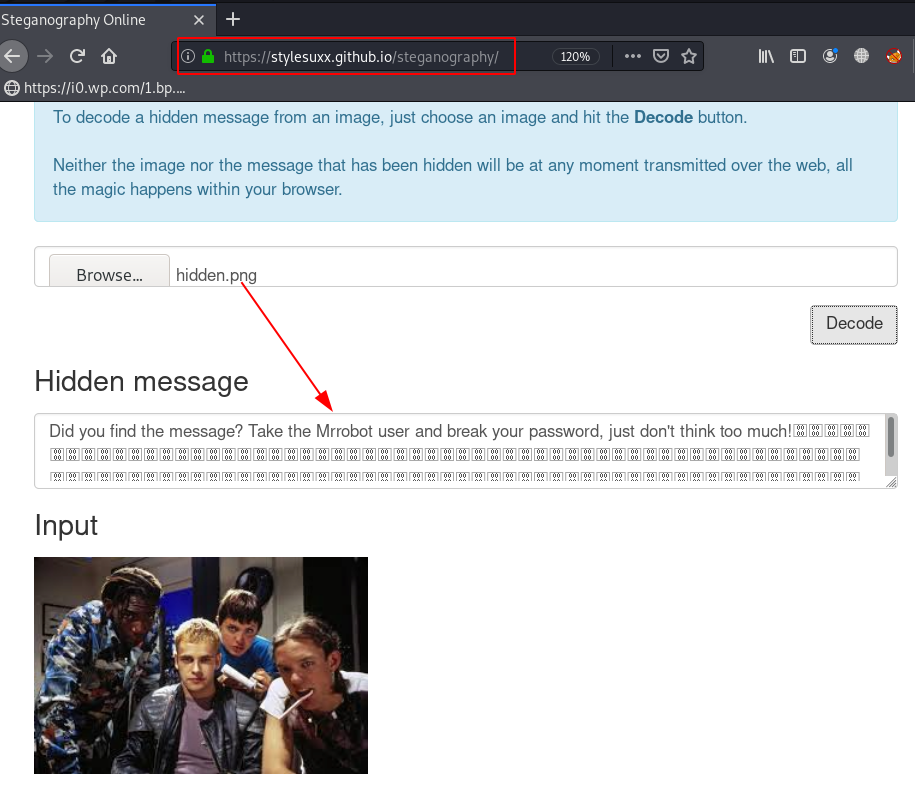Click the globe extension icon
The width and height of the screenshot is (915, 794).
861,56
